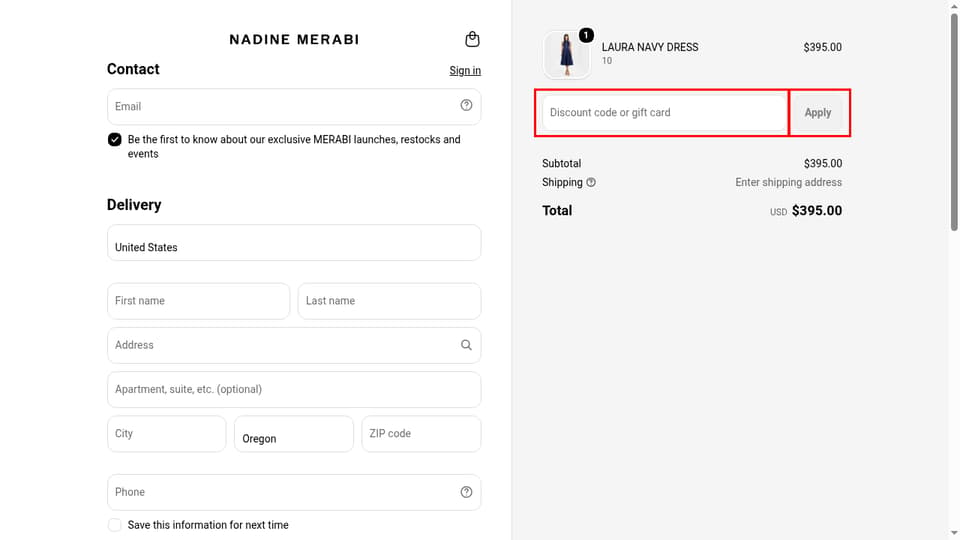Focus the Last name field
The height and width of the screenshot is (540, 960).
[389, 301]
